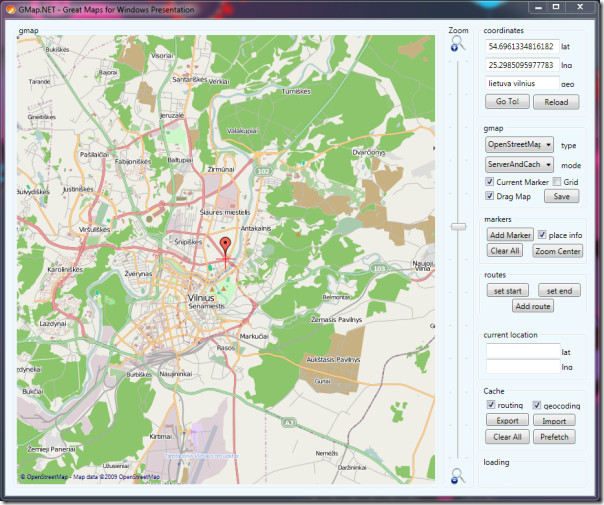Click the Markučiai label on map
The image size is (604, 505).
coord(253,336)
